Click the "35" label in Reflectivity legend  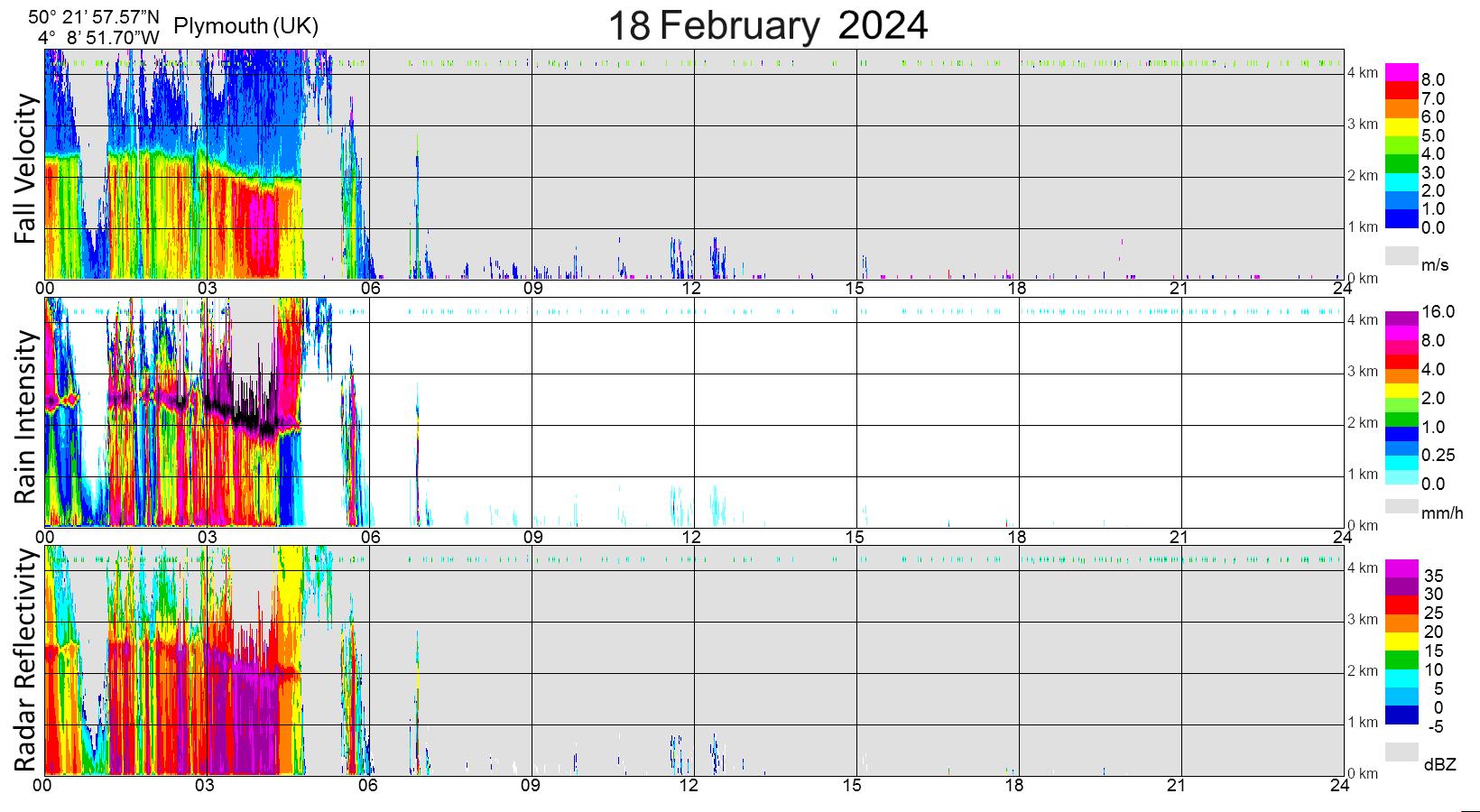(x=1433, y=576)
